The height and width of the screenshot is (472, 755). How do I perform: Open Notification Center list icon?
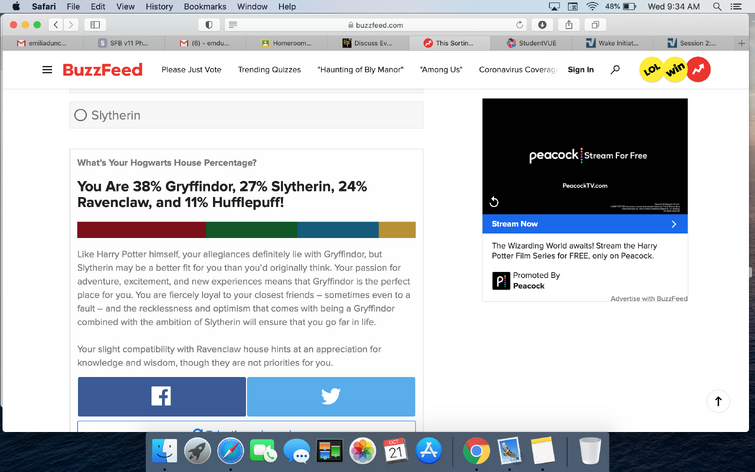click(736, 6)
